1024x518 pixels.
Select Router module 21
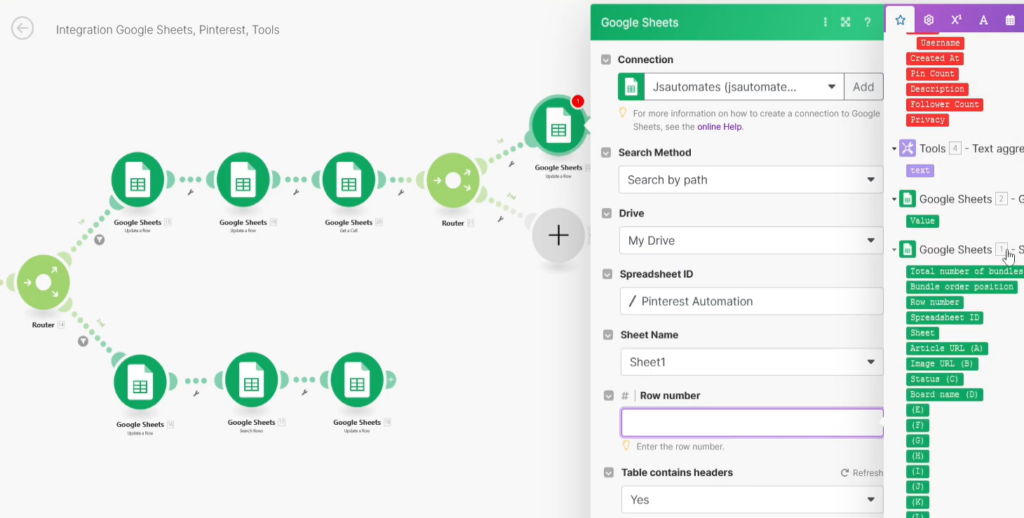coord(453,180)
